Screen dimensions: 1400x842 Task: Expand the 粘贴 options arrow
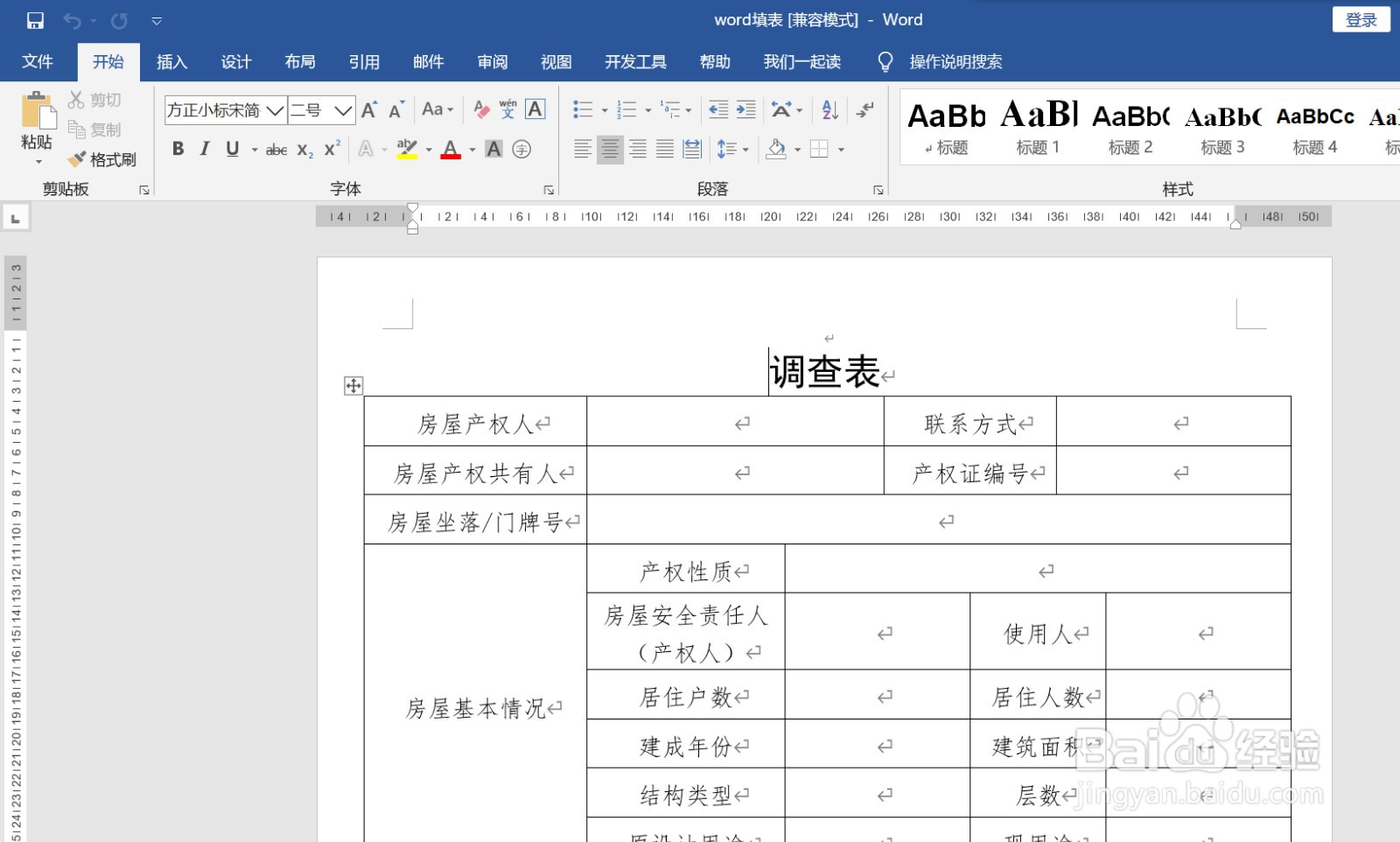coord(38,163)
